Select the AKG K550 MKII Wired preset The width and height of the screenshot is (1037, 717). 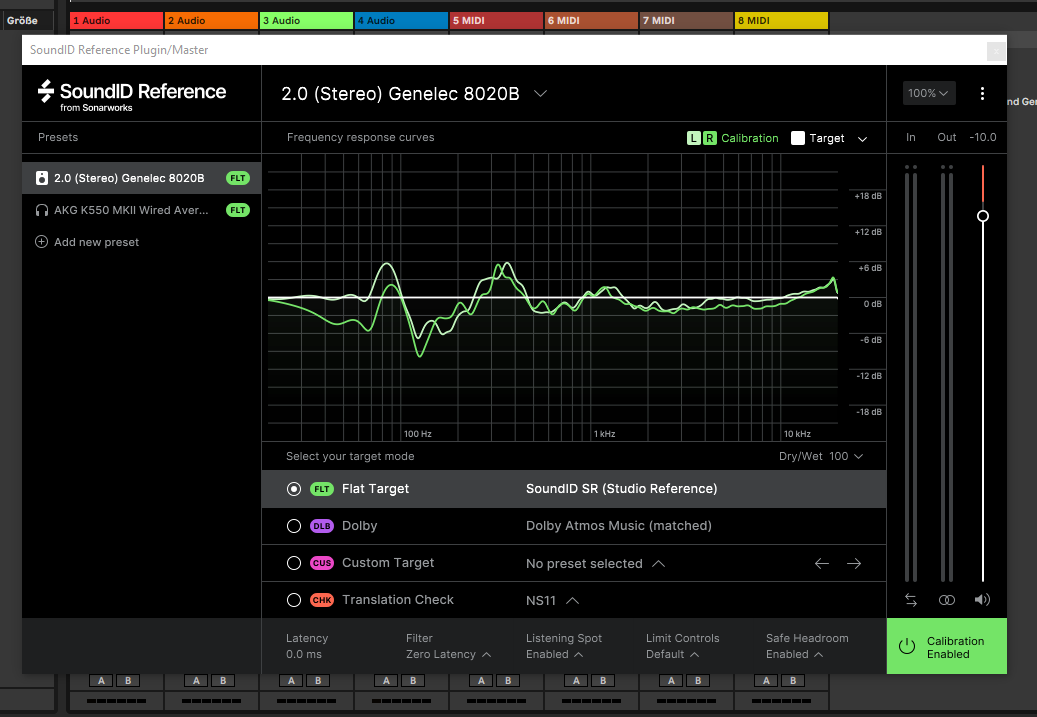(x=142, y=210)
